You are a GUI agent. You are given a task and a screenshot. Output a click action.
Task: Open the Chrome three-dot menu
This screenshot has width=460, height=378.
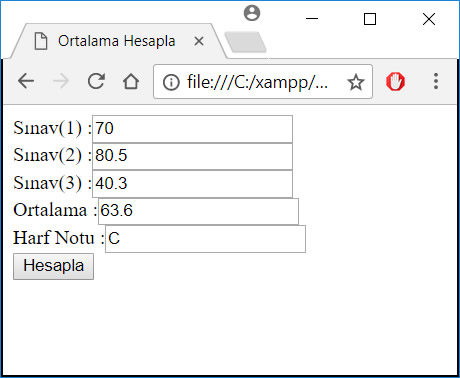[436, 81]
